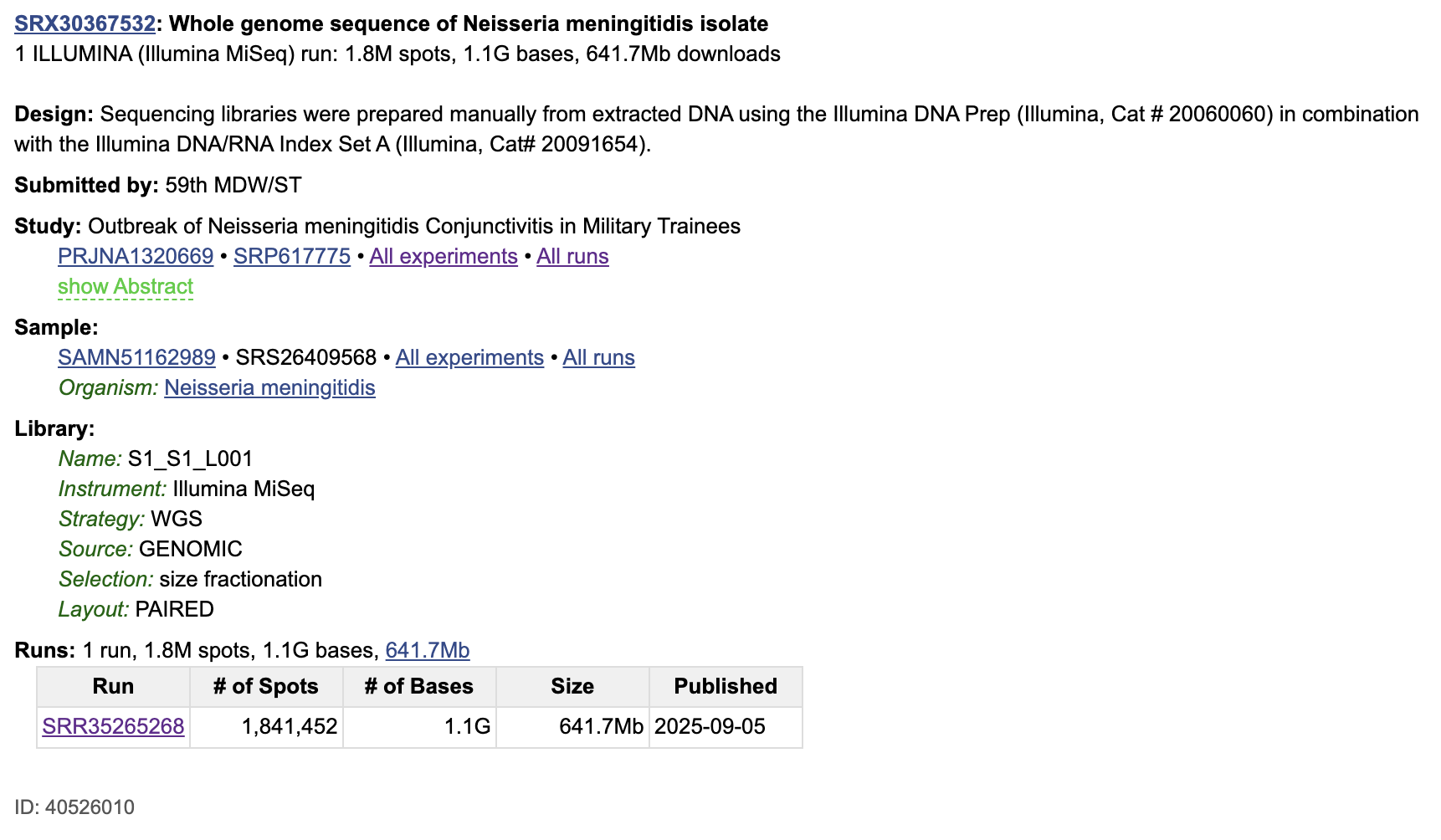Open study accession SRP617775
Image resolution: width=1441 pixels, height=840 pixels.
(x=292, y=256)
